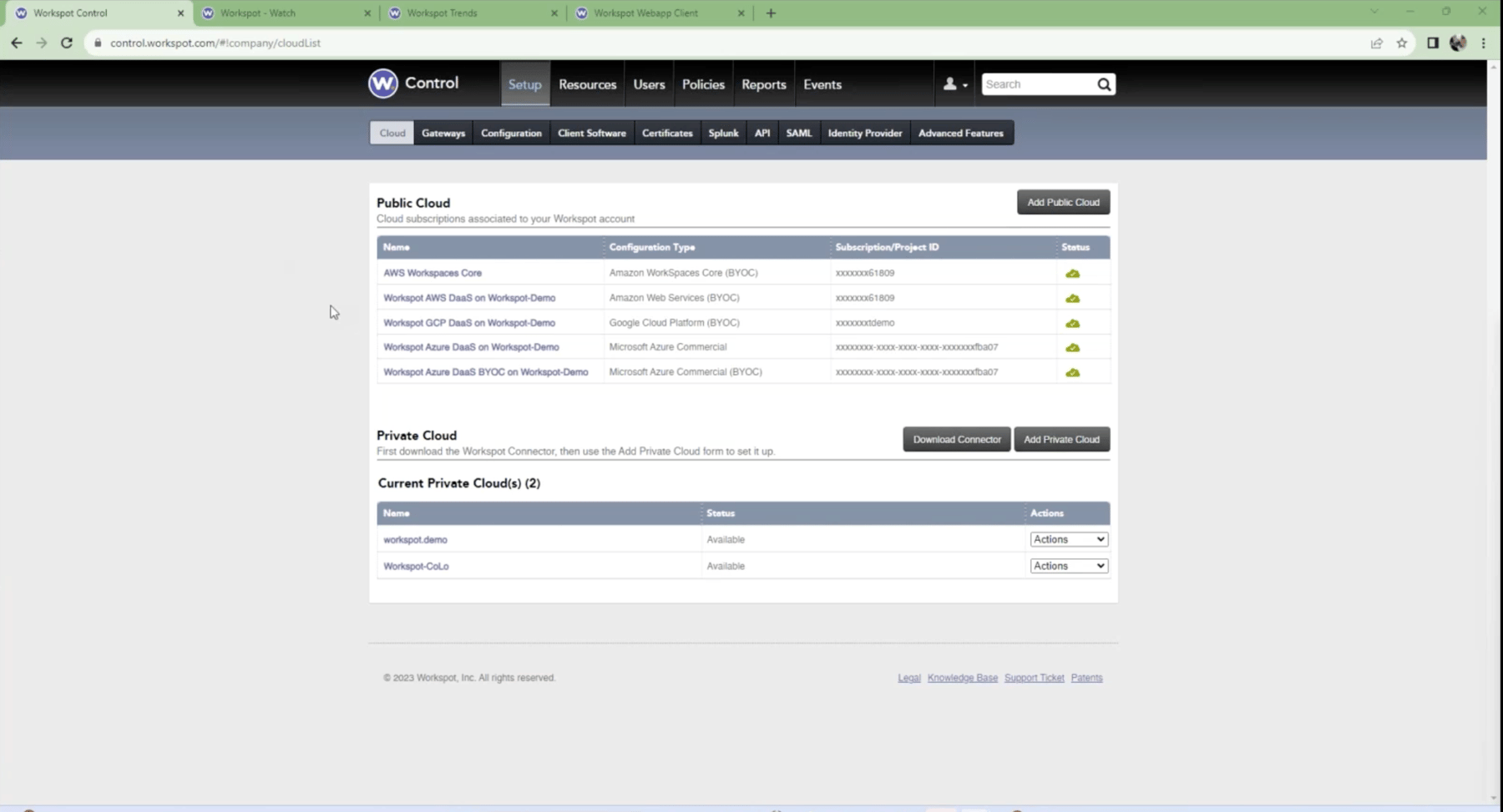Open the Setup main menu

[x=525, y=84]
